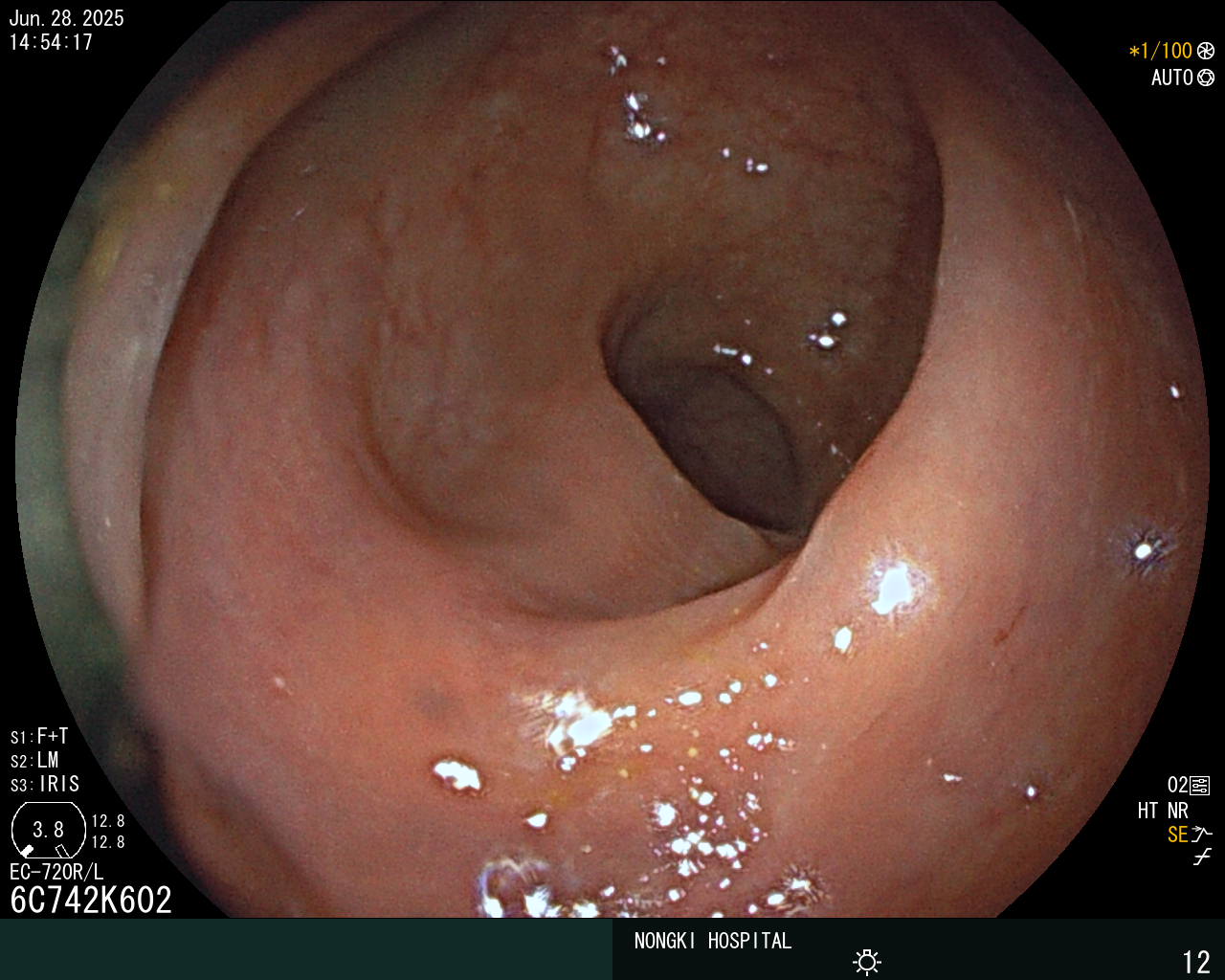The width and height of the screenshot is (1225, 980).
Task: Click the structure enhancement curve icon next to SE
Action: tap(1202, 835)
